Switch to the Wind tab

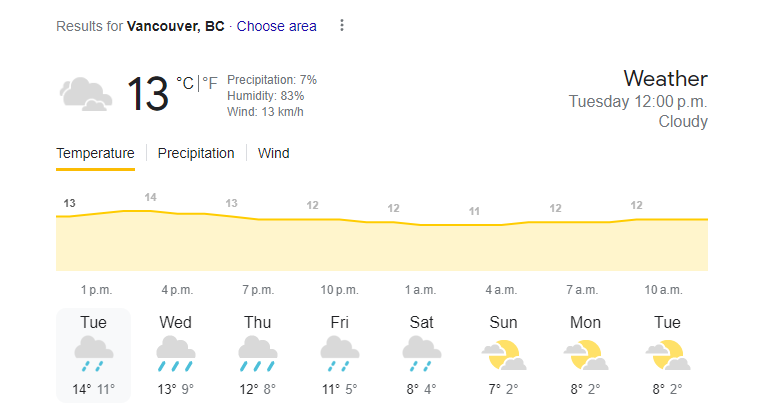274,153
